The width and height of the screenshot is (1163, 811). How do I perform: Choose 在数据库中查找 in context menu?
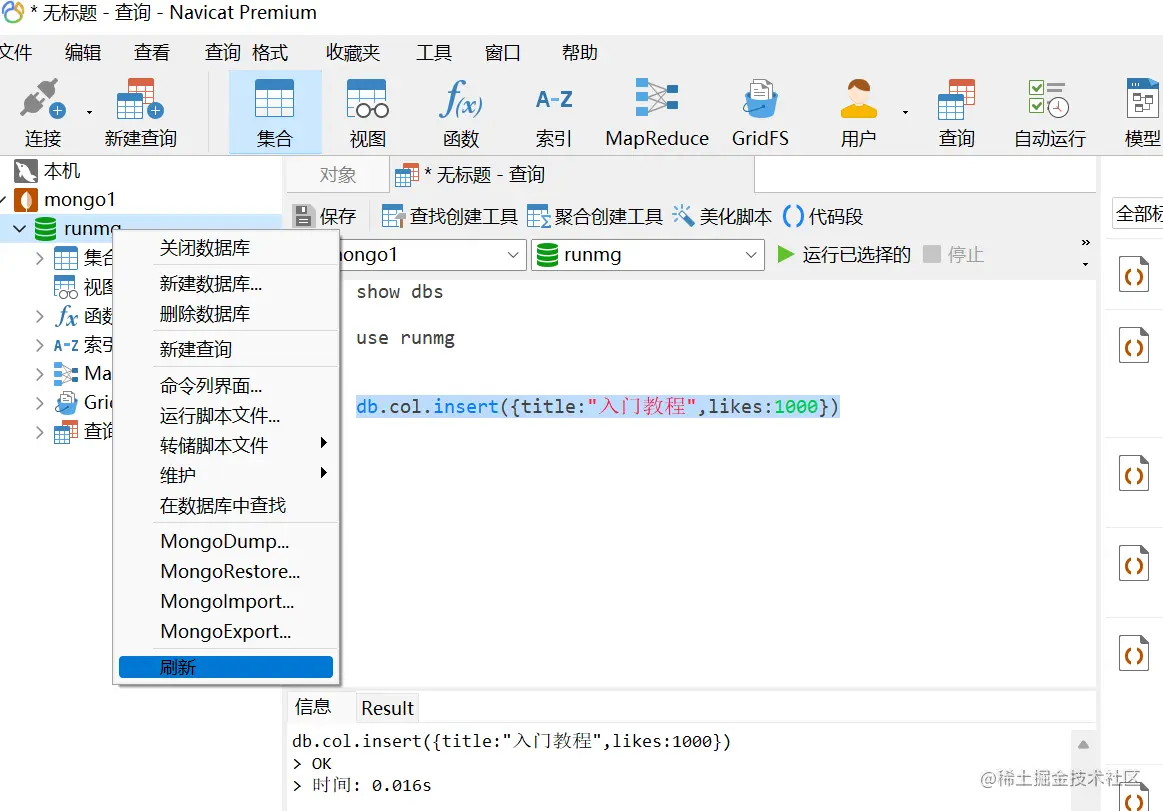pos(227,505)
